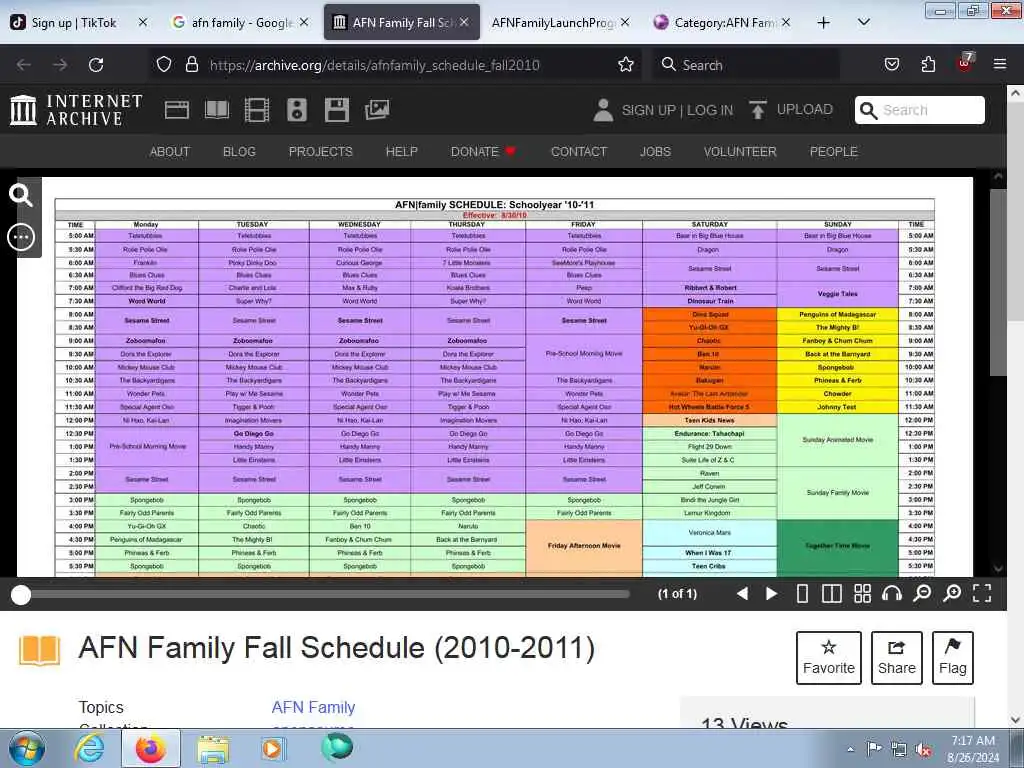This screenshot has width=1024, height=768.
Task: Open the BLOG menu item
Action: pos(239,152)
